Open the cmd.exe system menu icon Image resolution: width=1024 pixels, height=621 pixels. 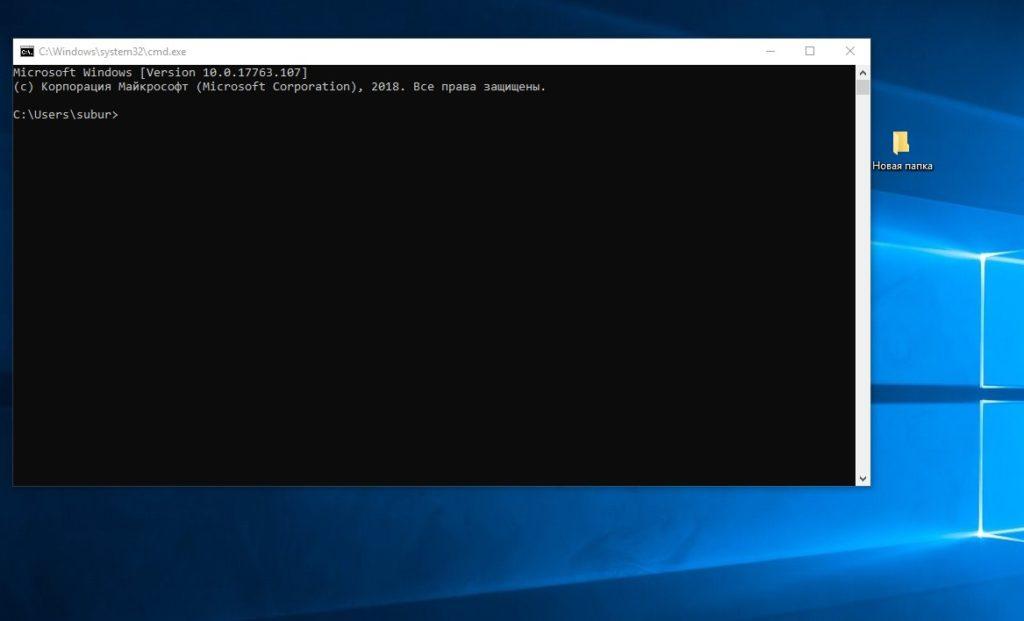point(27,51)
